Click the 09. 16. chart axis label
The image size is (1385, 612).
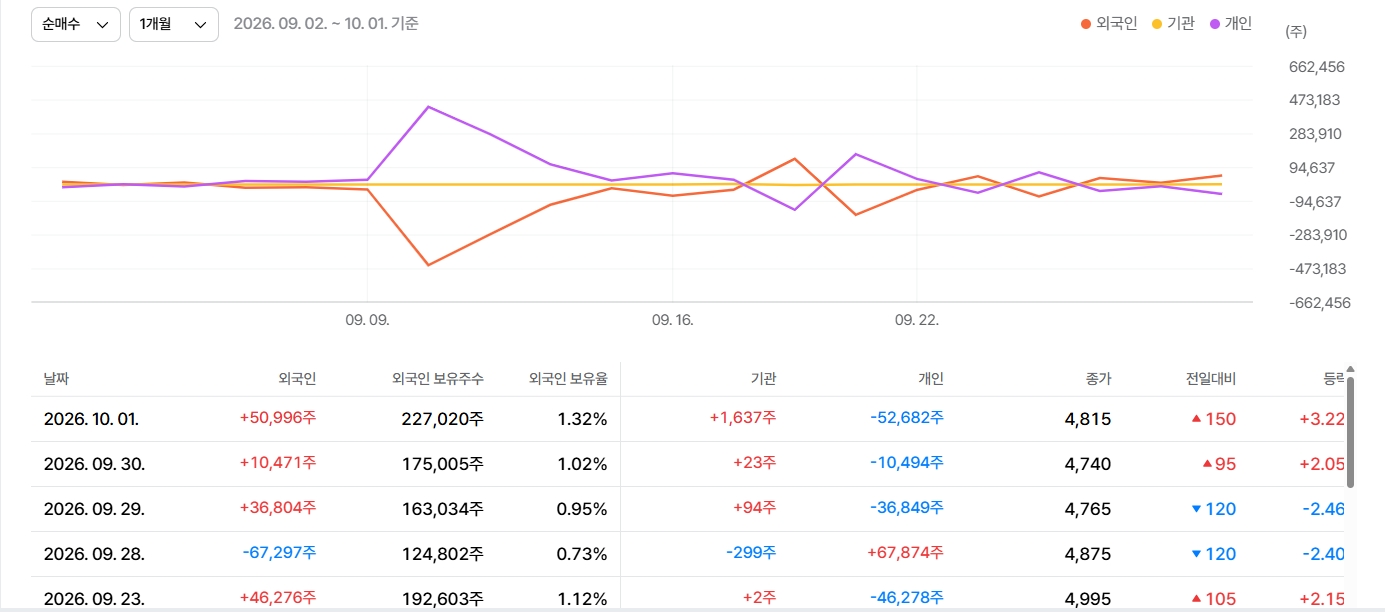click(672, 320)
